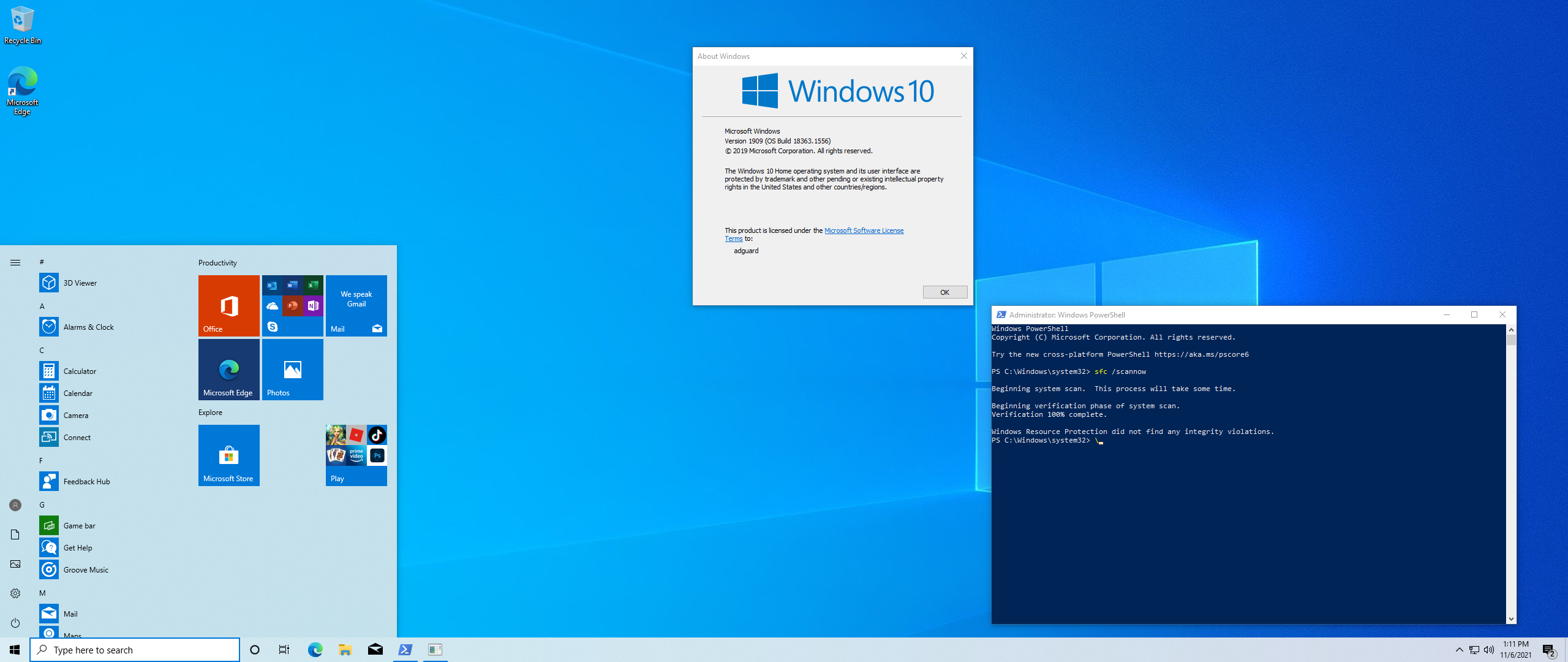Screen dimensions: 1568x662
Task: Open Documents from Start sidebar
Action: 15,535
